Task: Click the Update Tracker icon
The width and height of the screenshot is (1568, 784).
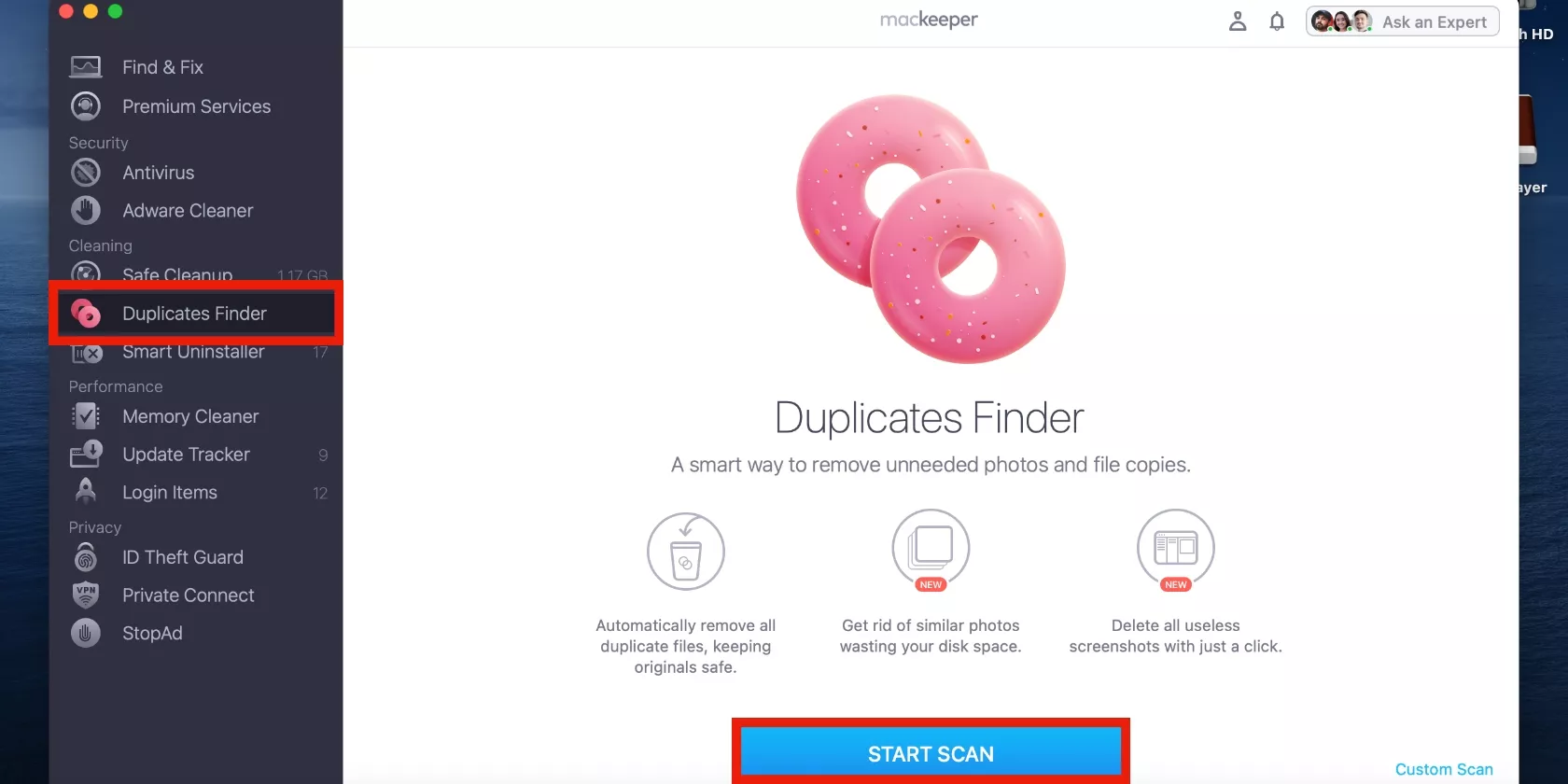Action: click(x=86, y=455)
